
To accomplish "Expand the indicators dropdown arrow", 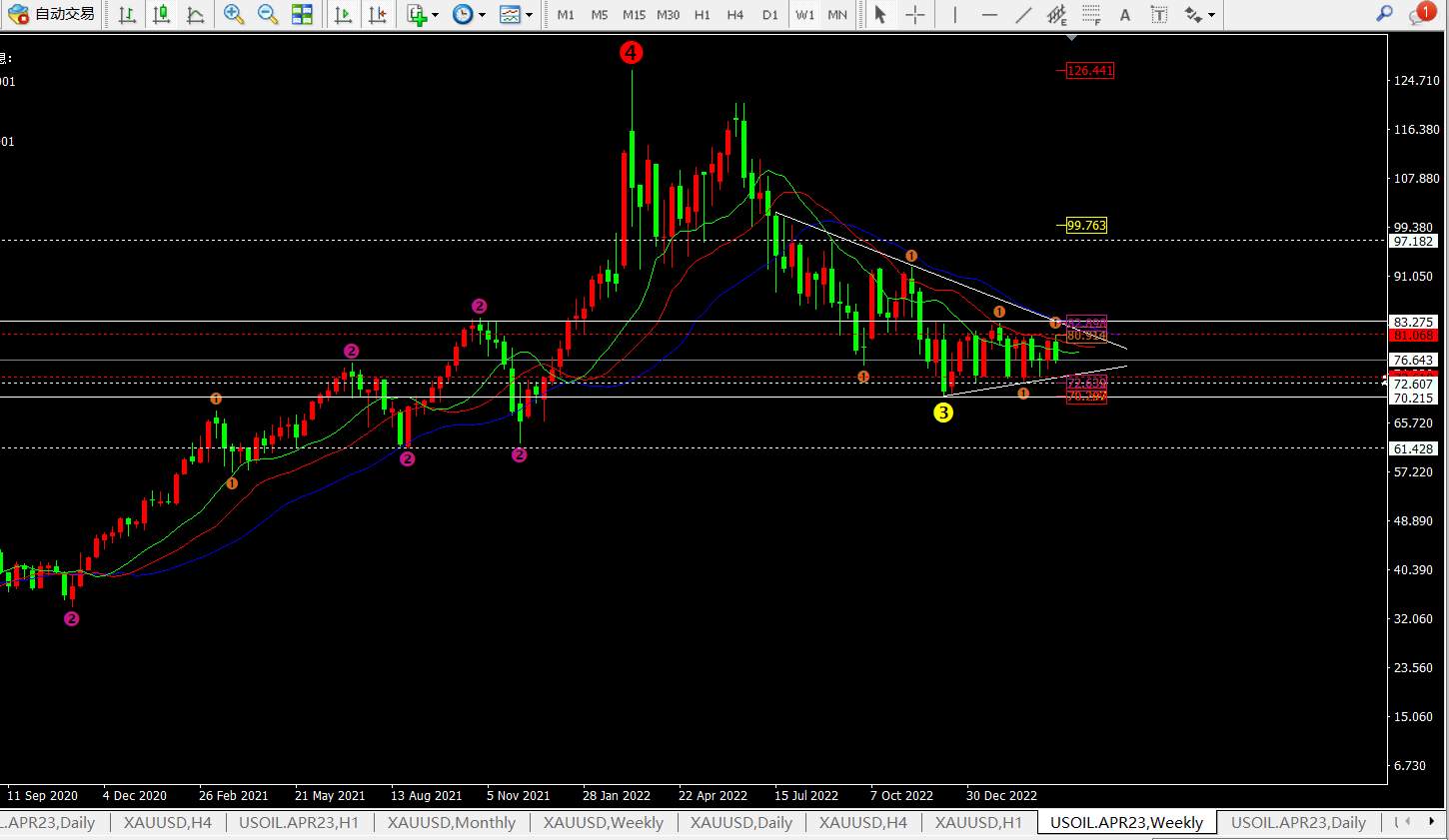I will (436, 15).
